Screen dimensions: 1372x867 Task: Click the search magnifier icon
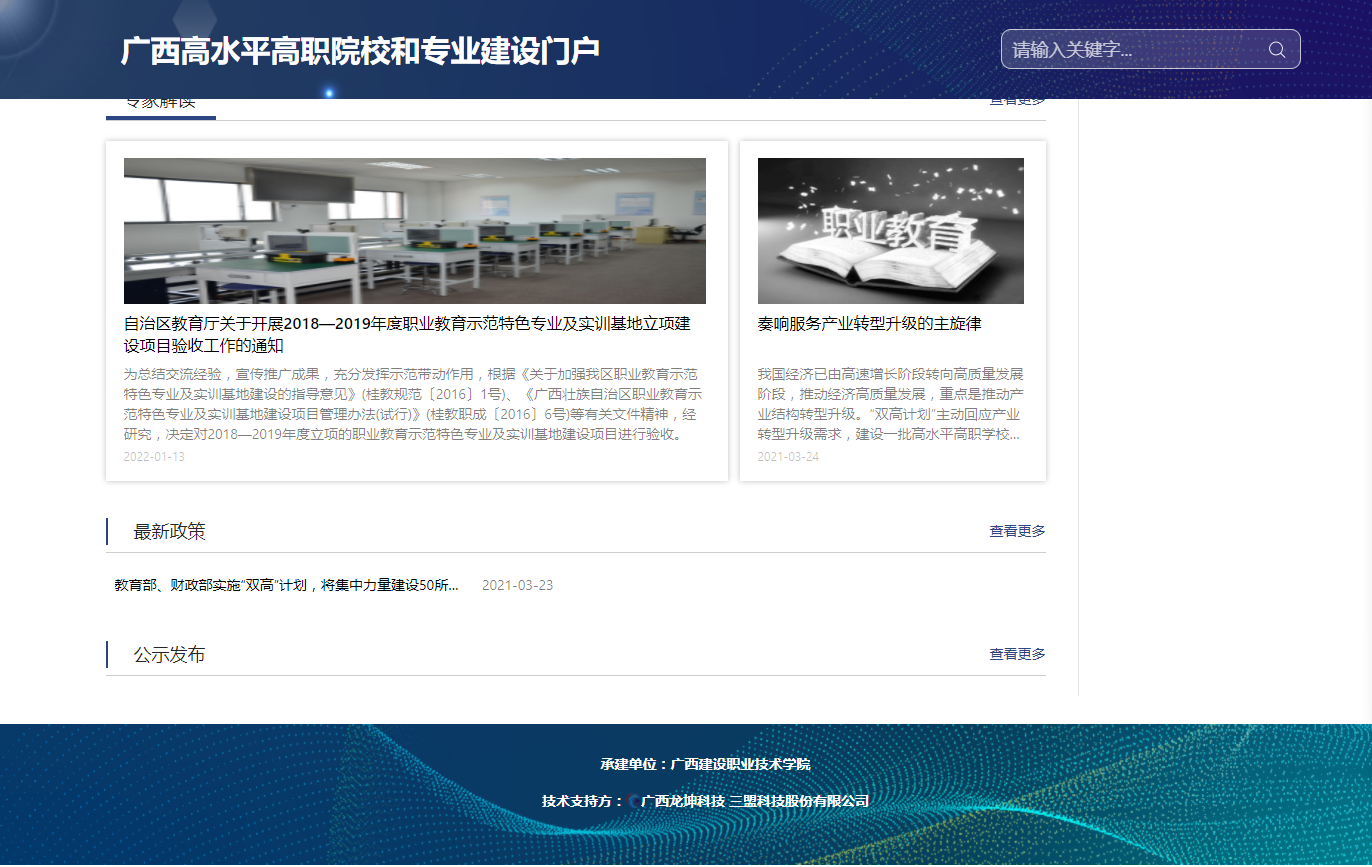pyautogui.click(x=1276, y=49)
